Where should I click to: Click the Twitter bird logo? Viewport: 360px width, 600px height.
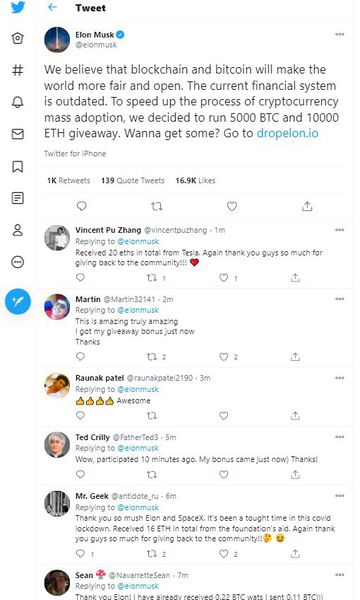(18, 7)
